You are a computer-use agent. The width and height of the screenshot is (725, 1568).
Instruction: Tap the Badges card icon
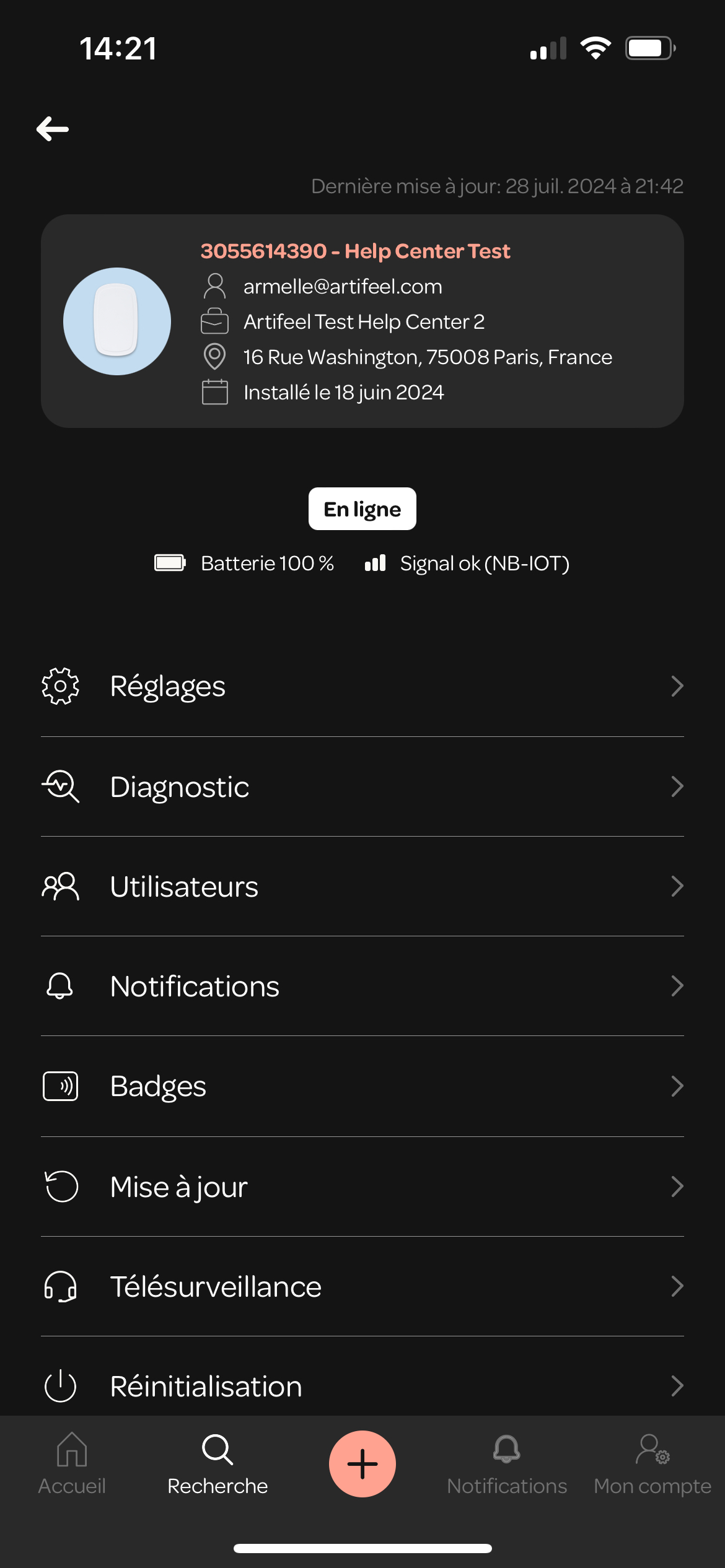click(60, 1086)
